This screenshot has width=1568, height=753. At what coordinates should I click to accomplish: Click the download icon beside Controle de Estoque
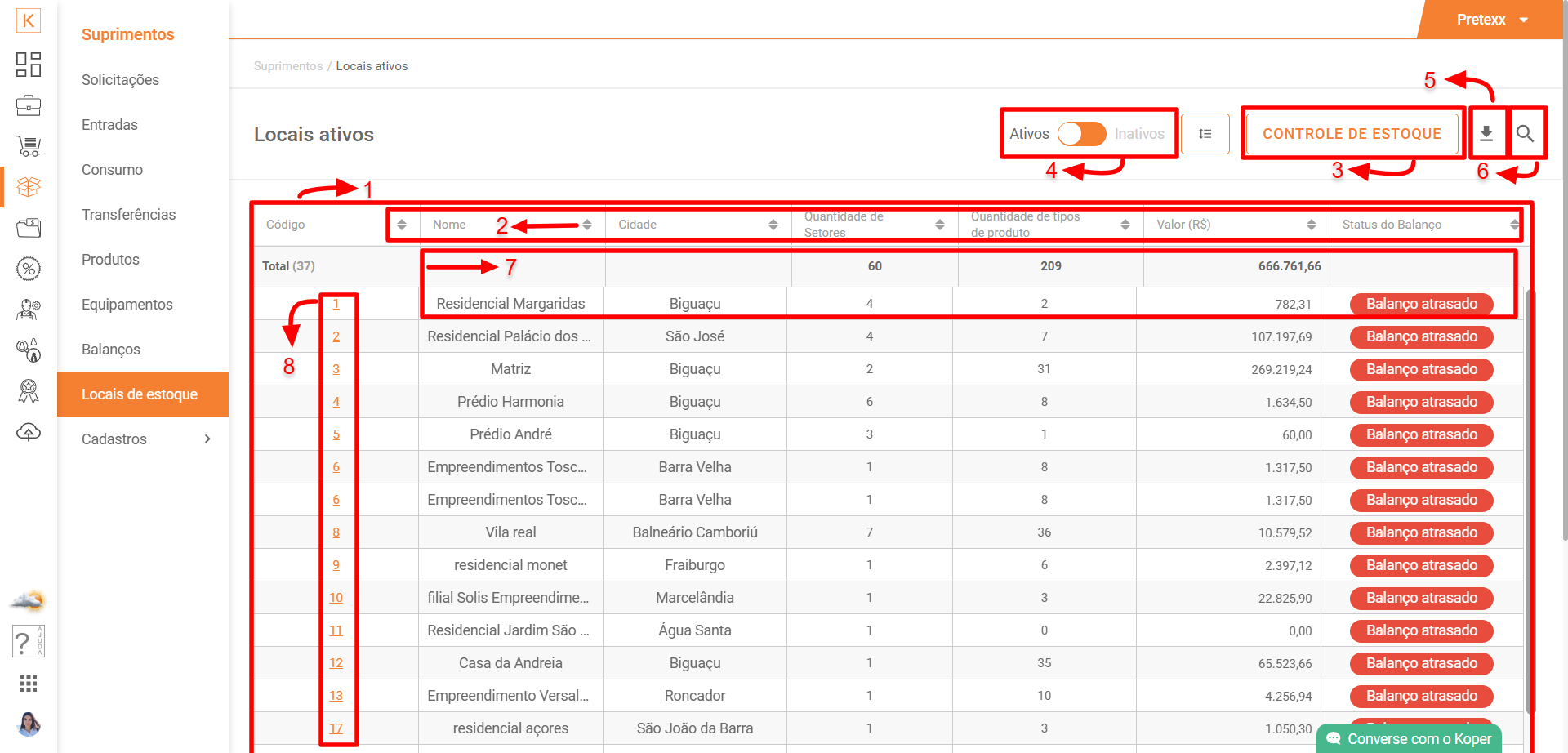[x=1486, y=133]
